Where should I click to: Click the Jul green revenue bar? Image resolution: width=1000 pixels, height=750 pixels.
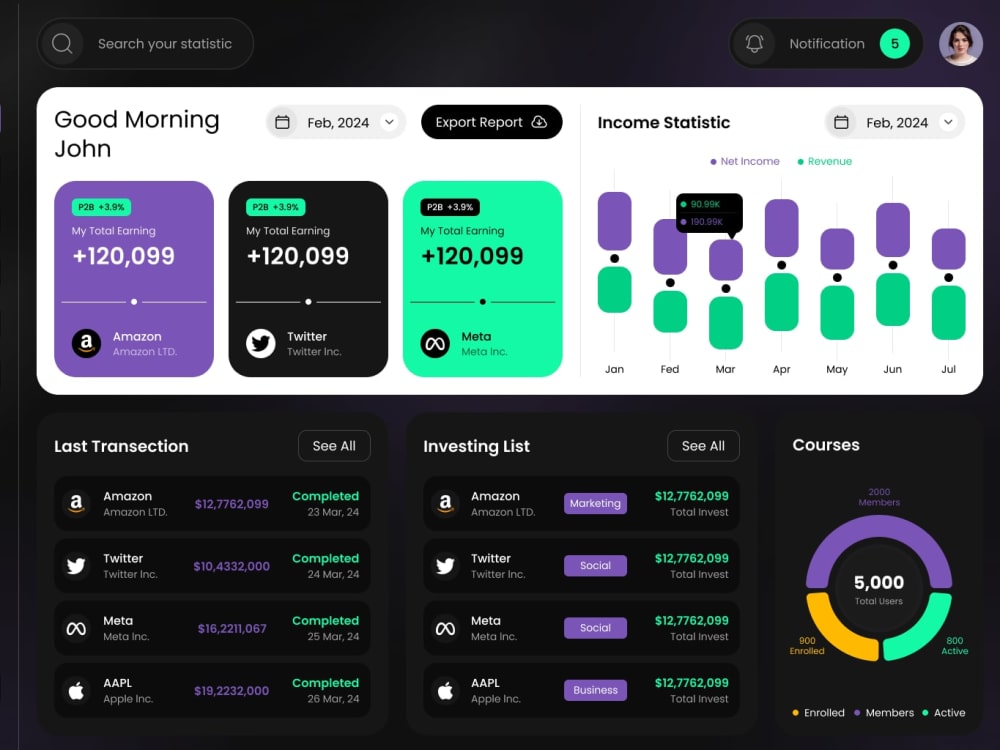point(948,312)
